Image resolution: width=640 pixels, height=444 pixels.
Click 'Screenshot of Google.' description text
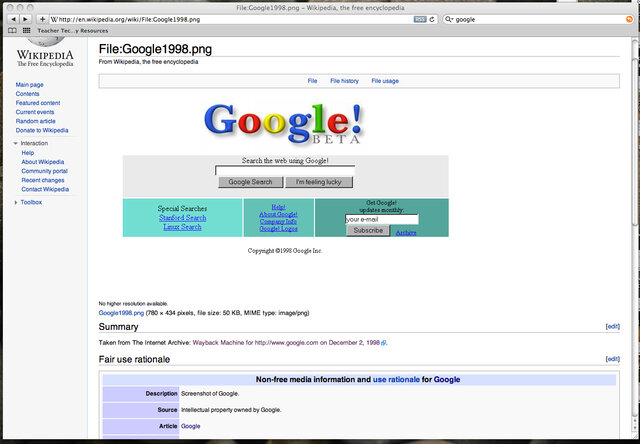[210, 394]
